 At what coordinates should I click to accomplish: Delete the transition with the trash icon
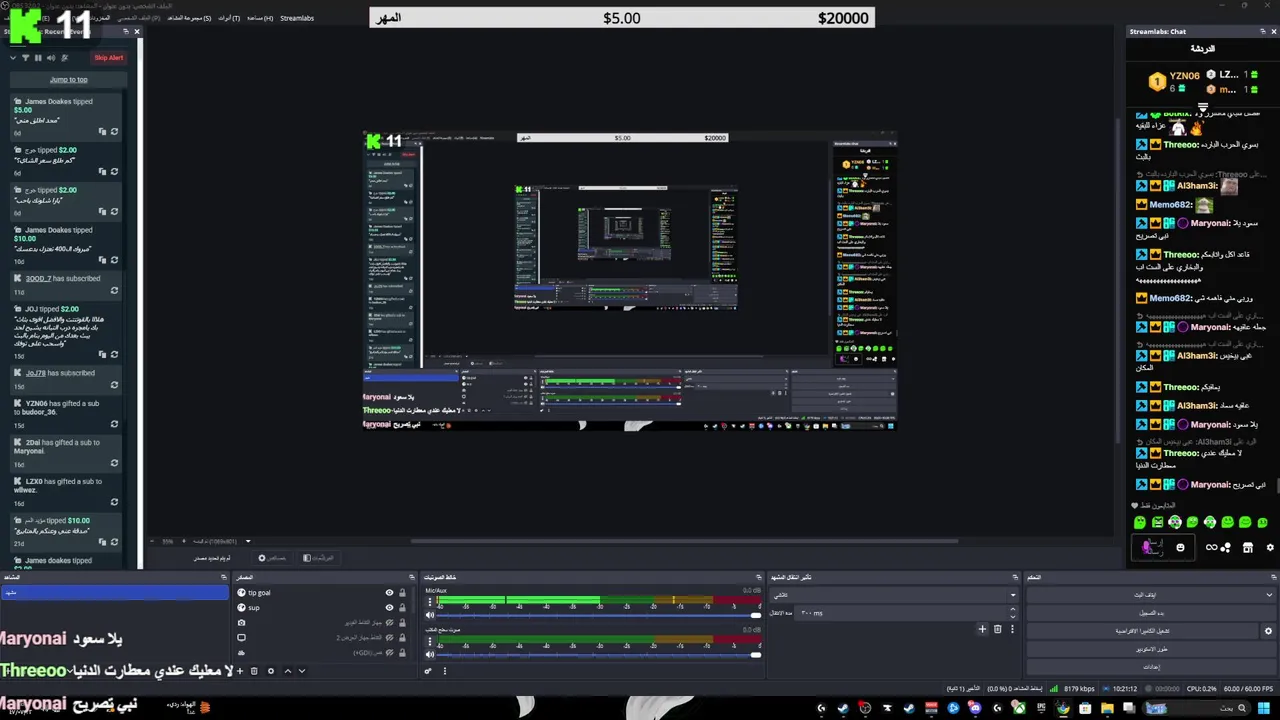click(x=997, y=629)
